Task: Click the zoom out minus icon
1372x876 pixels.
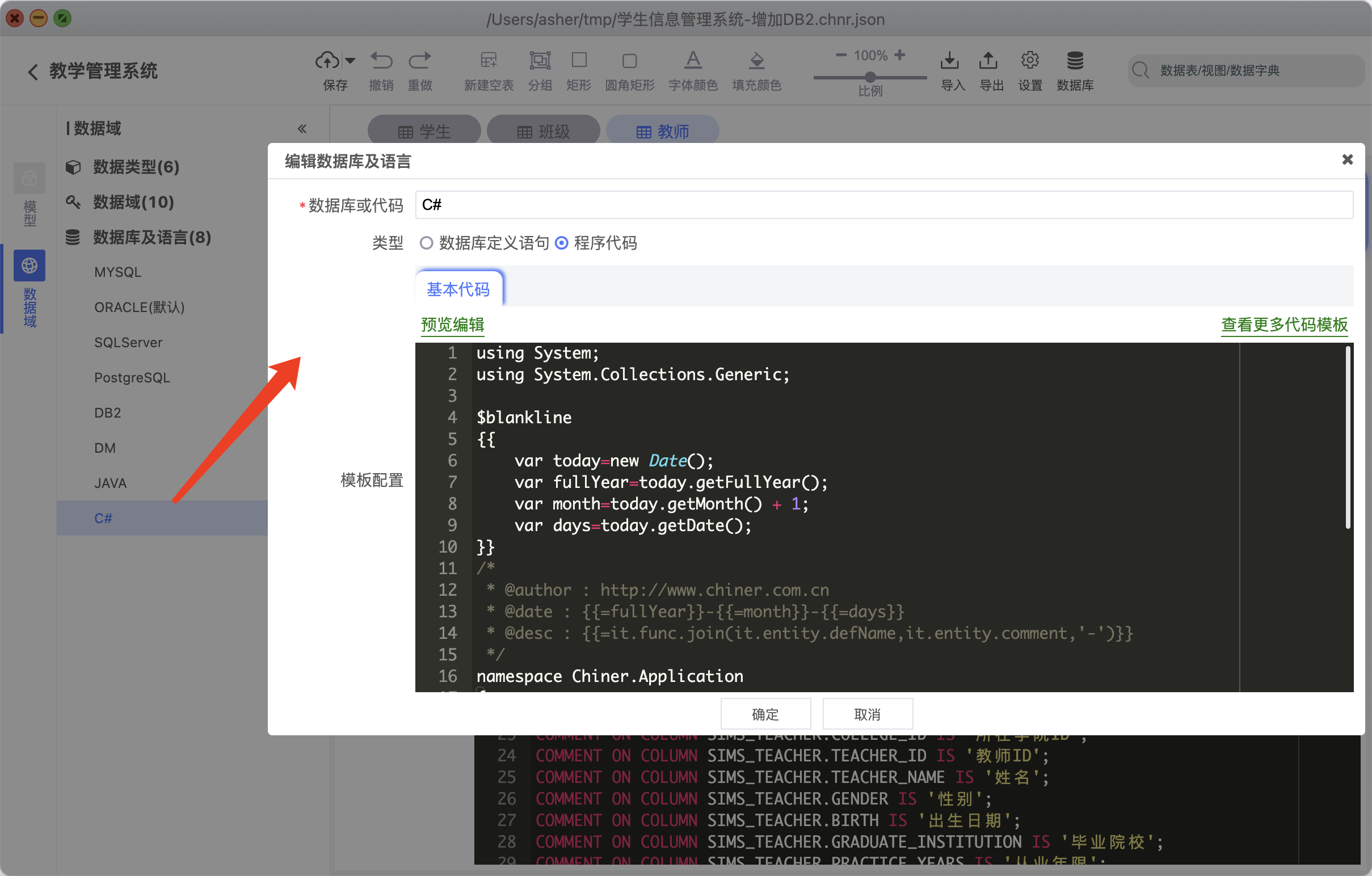Action: 841,55
